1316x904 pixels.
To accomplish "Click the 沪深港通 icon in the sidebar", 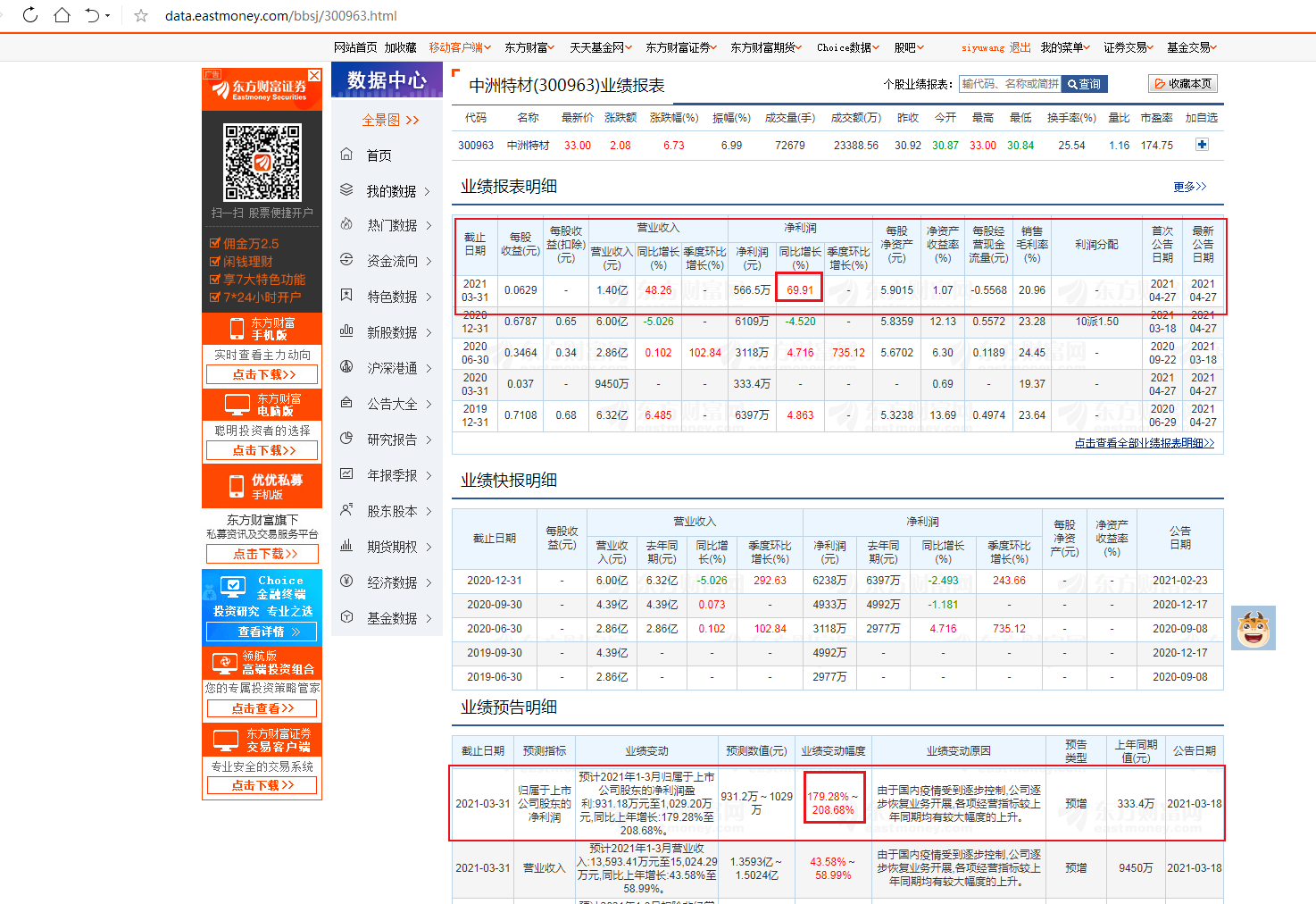I will (346, 367).
